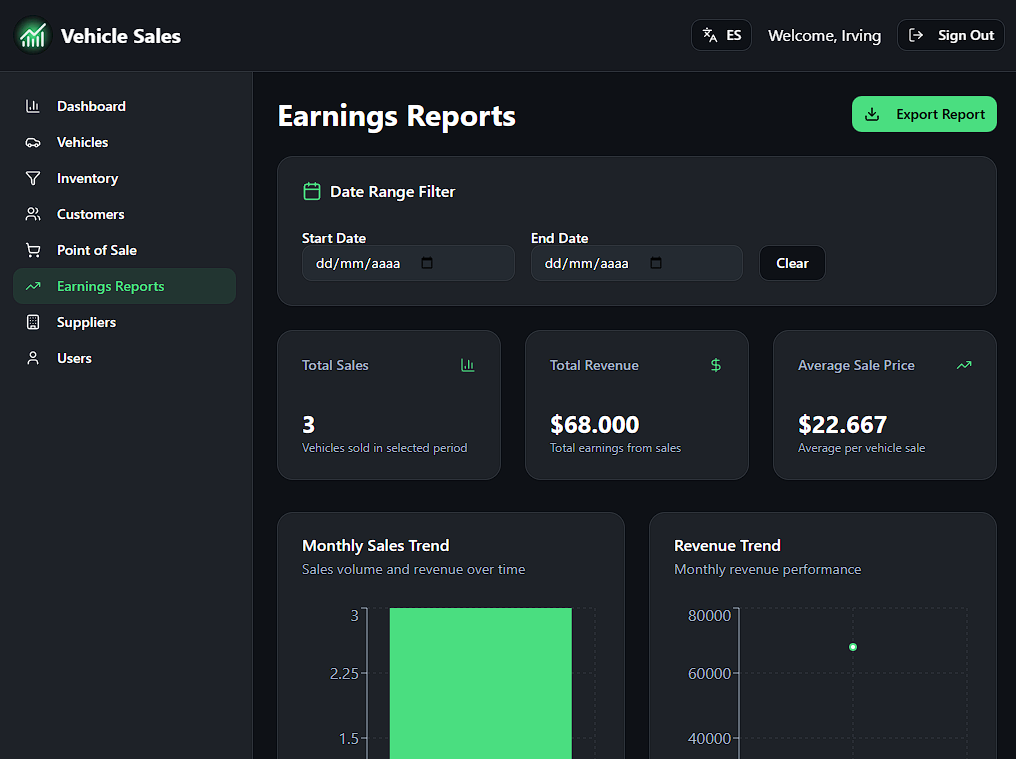Click the bar chart icon on Total Sales card

468,366
